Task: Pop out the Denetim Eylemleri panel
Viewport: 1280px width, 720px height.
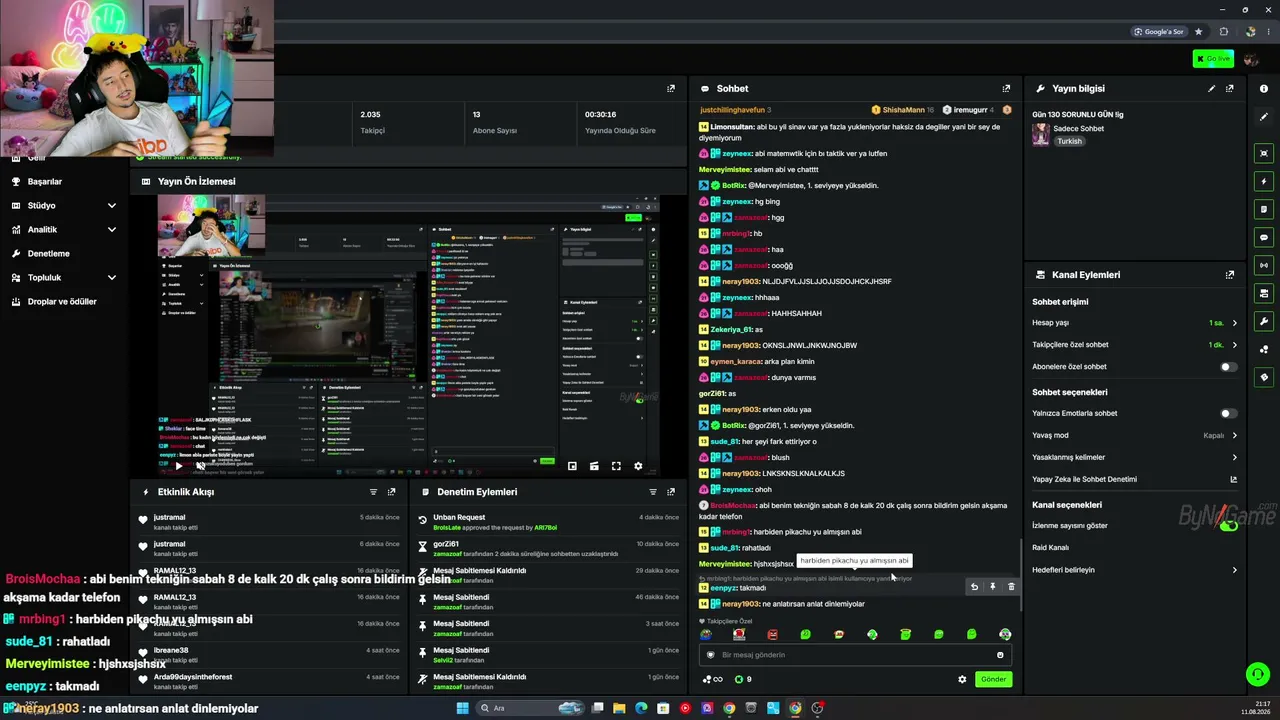Action: pos(671,492)
